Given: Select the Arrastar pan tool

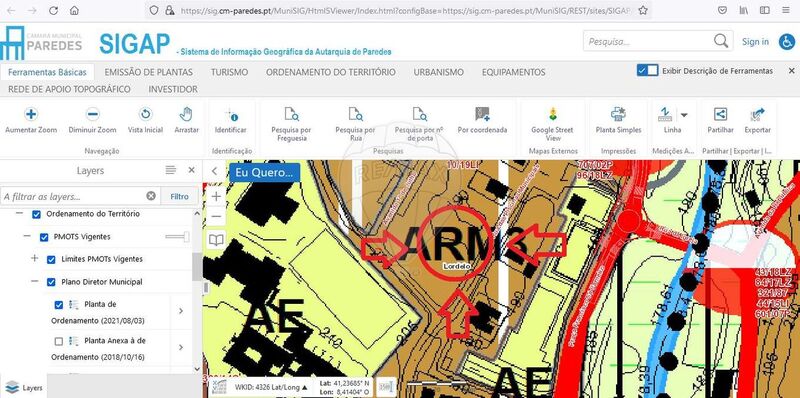Looking at the screenshot, I should (187, 120).
